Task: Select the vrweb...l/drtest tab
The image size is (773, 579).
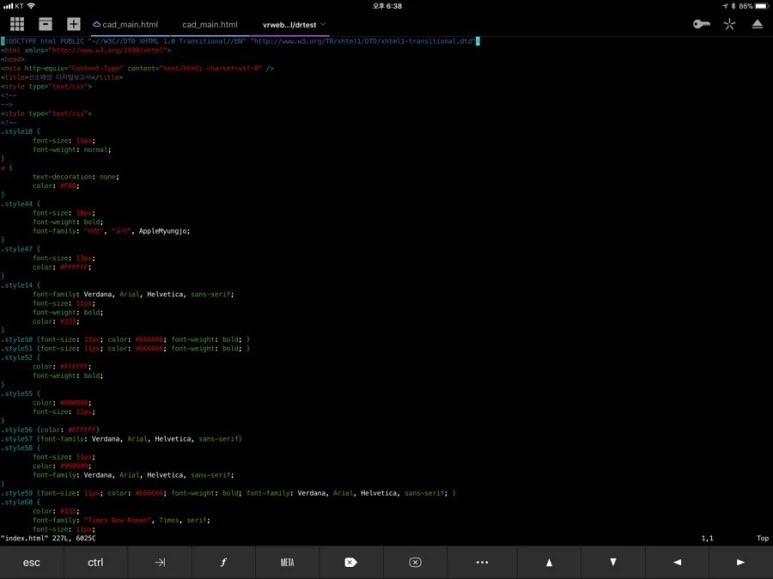Action: [x=289, y=25]
